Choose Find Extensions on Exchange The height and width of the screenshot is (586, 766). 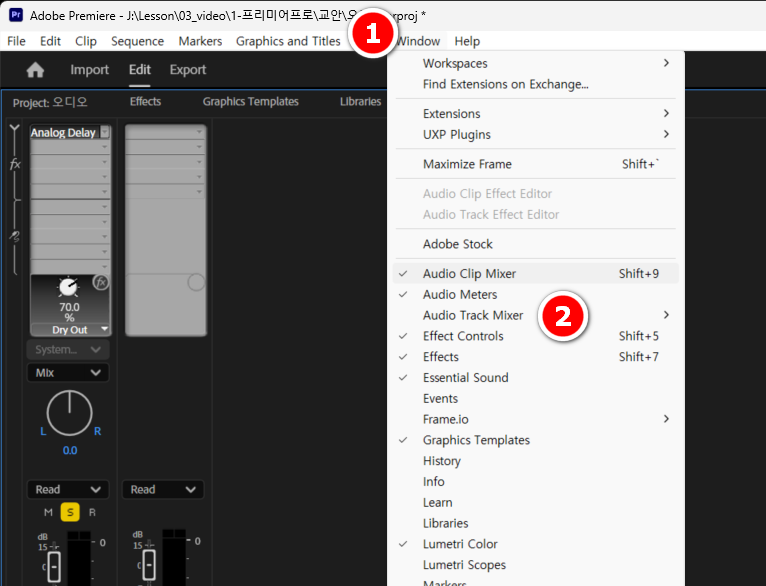coord(535,84)
